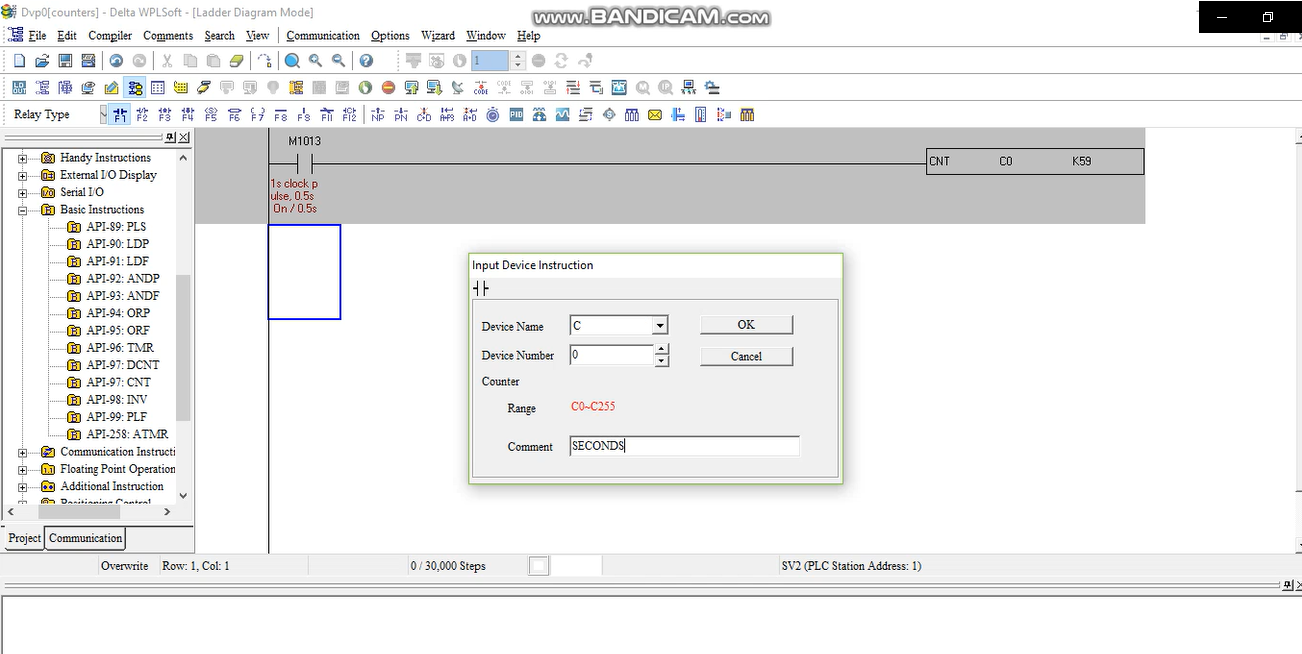
Task: Open the Device Name dropdown
Action: pyautogui.click(x=658, y=324)
